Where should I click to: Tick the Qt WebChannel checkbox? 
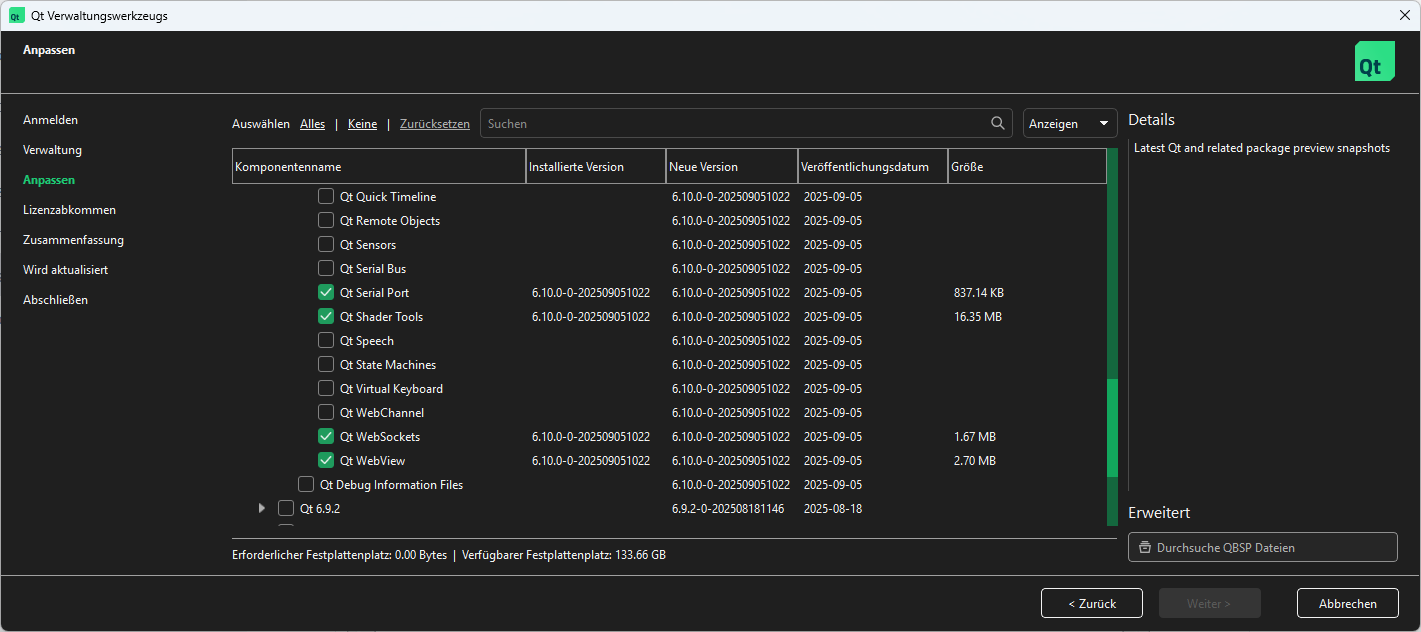coord(326,412)
